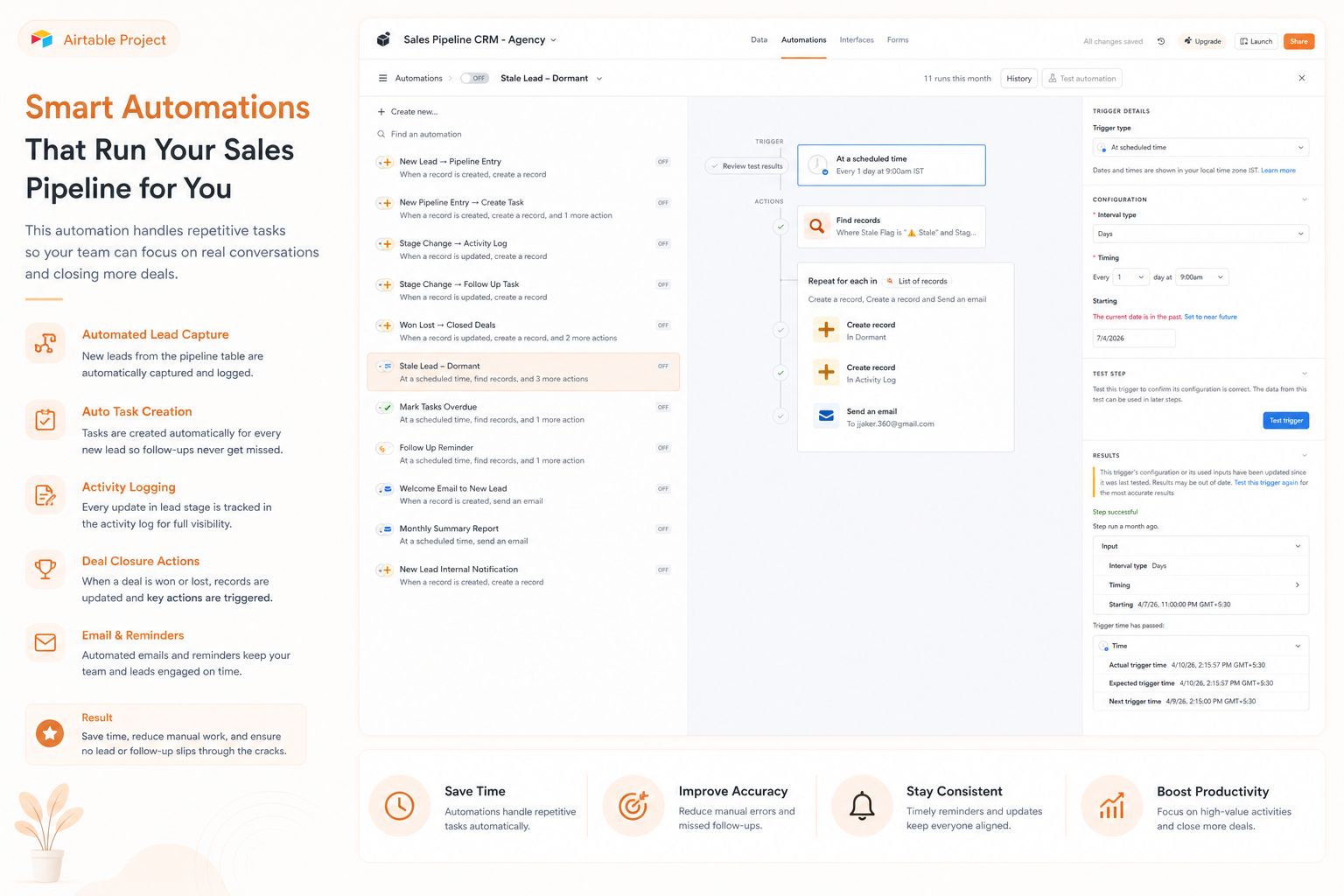The width and height of the screenshot is (1344, 896).
Task: Switch to the Forms tab
Action: coord(898,40)
